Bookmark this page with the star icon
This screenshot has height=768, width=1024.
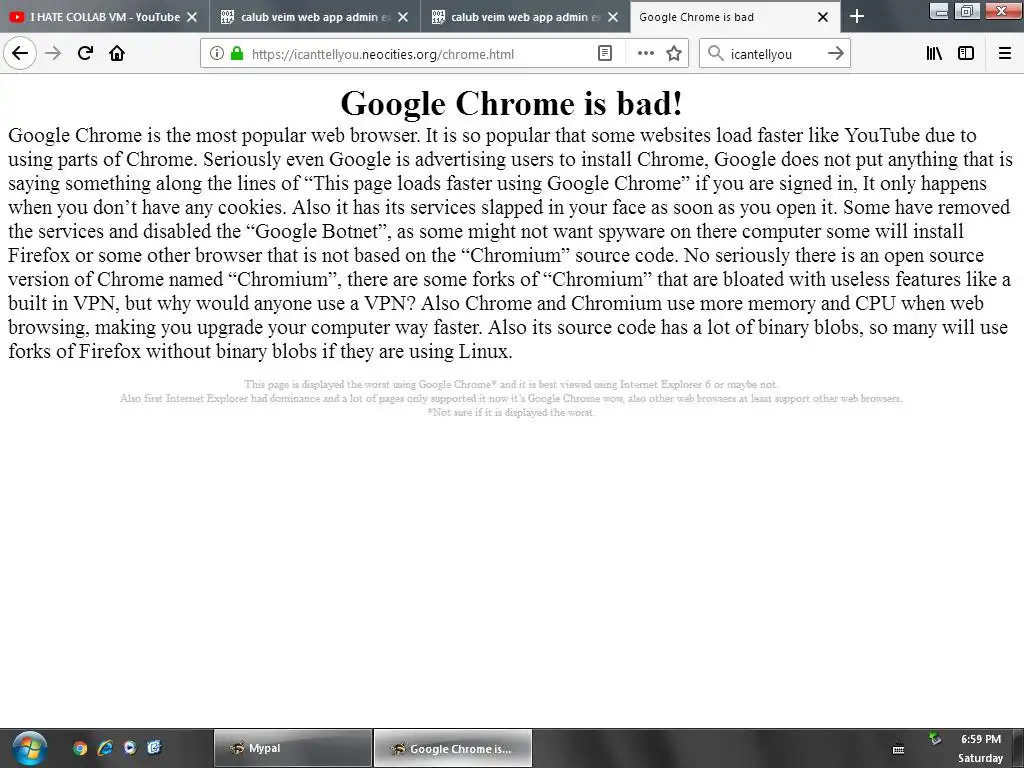[x=674, y=54]
